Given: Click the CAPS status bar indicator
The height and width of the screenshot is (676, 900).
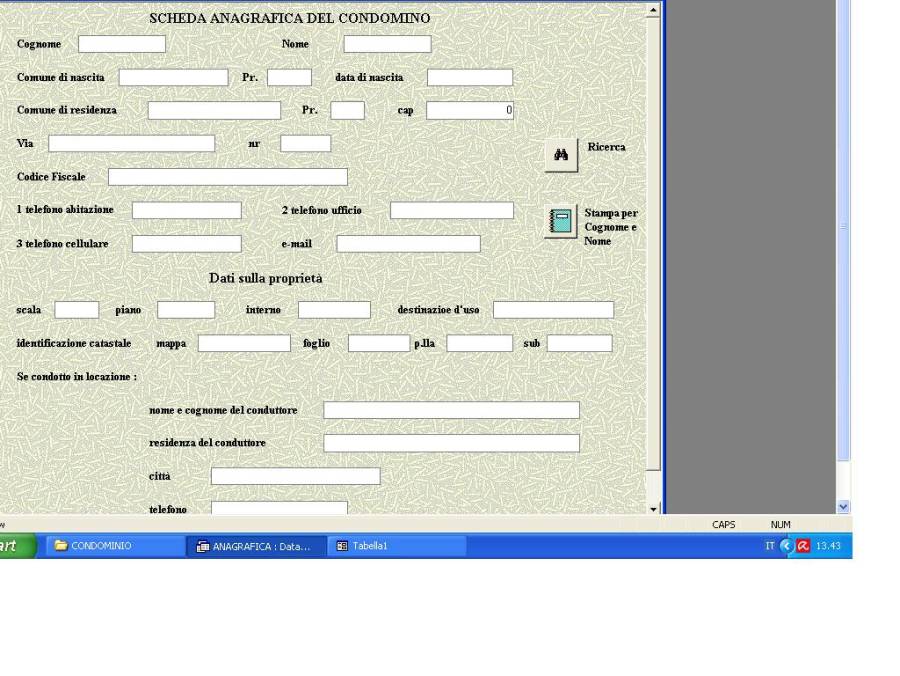Looking at the screenshot, I should click(724, 525).
